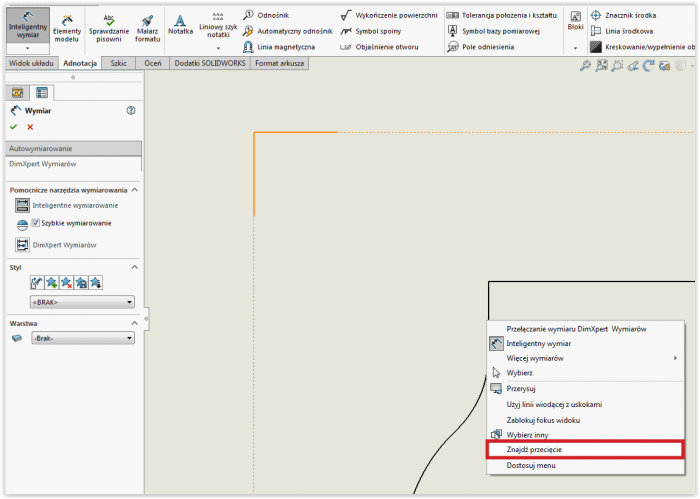Viewport: 700px width, 499px height.
Task: Collapse Pomocnicze narzędzia wymiarowania section
Action: (x=135, y=190)
